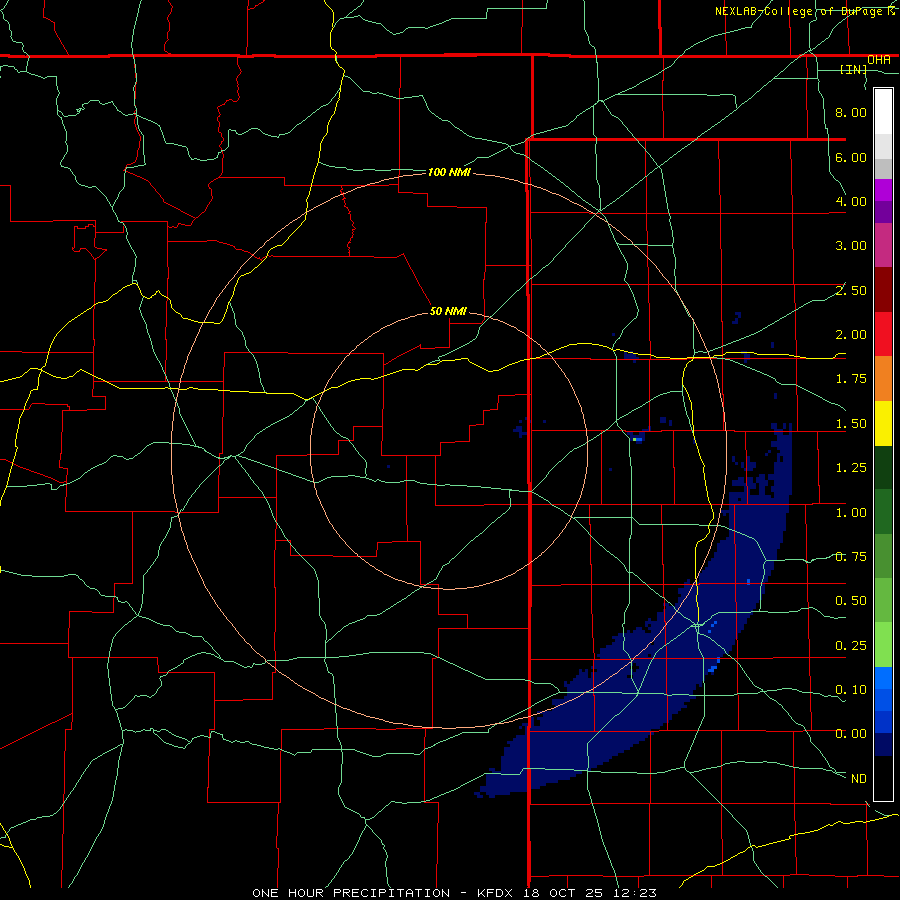Select the dark red swatch beside 2.50
Screen dimensions: 900x900
point(883,290)
